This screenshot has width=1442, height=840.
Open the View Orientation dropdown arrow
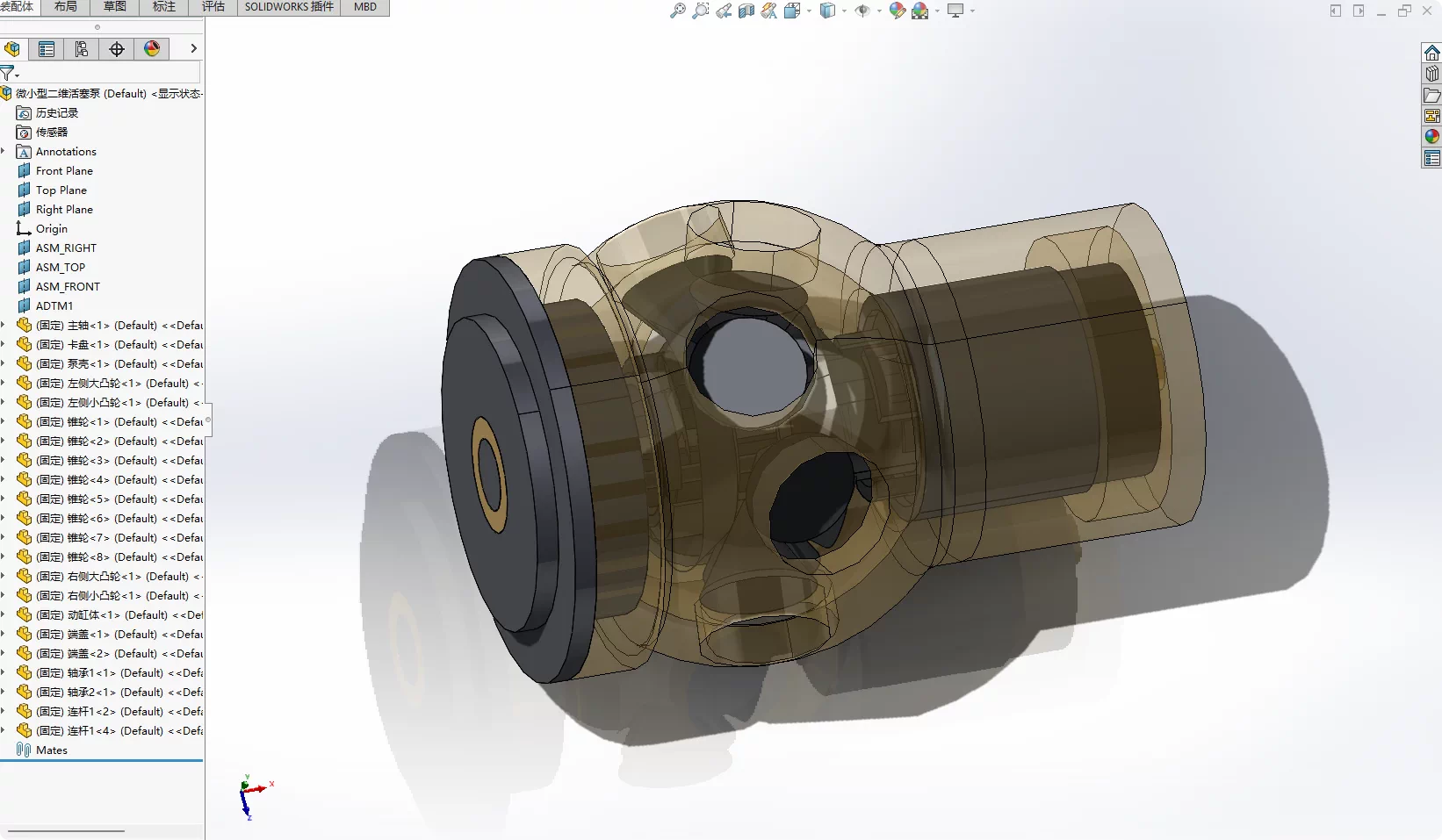(x=809, y=11)
